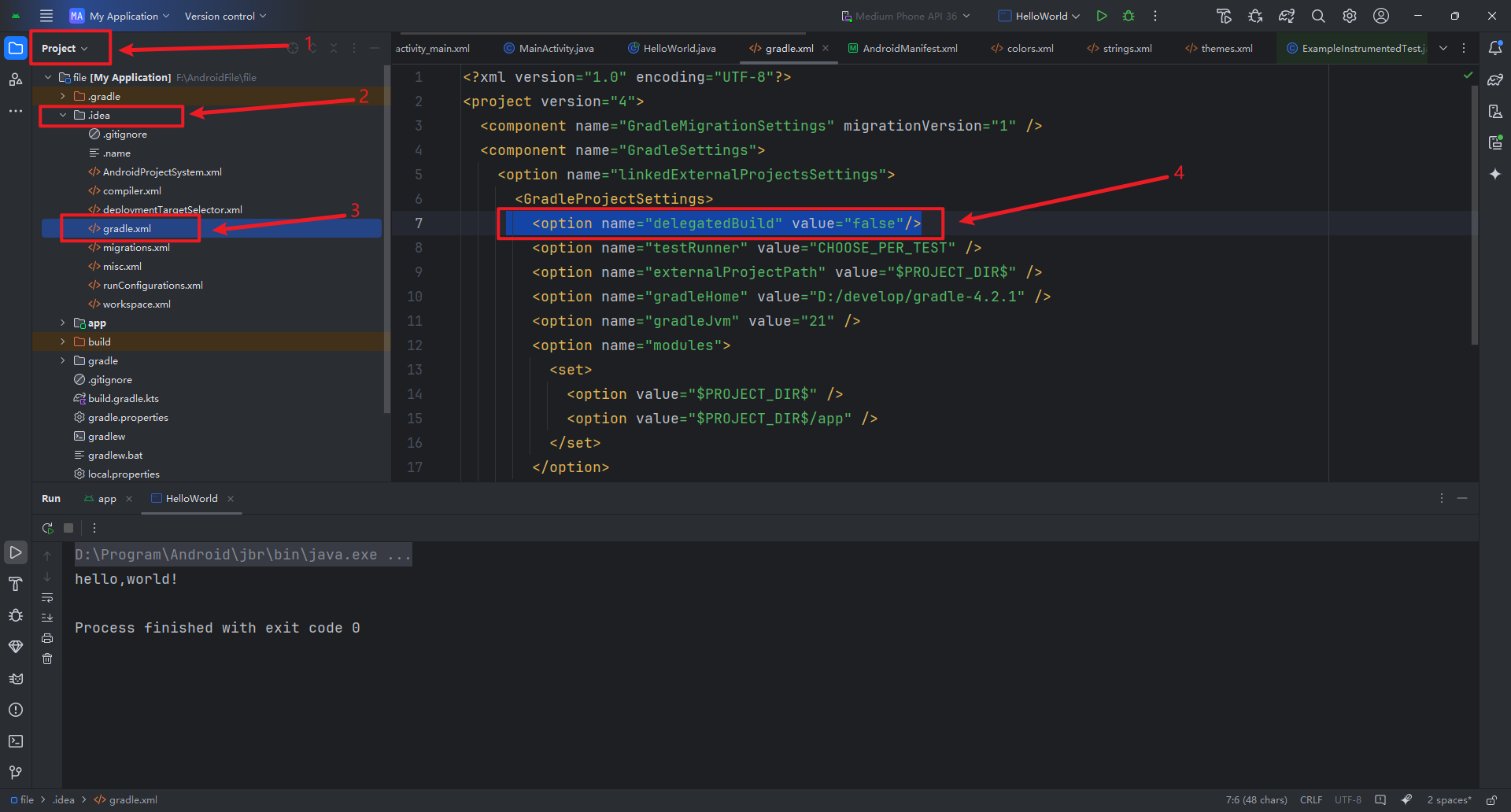Open notifications from the bell icon
This screenshot has width=1511, height=812.
click(x=1496, y=48)
